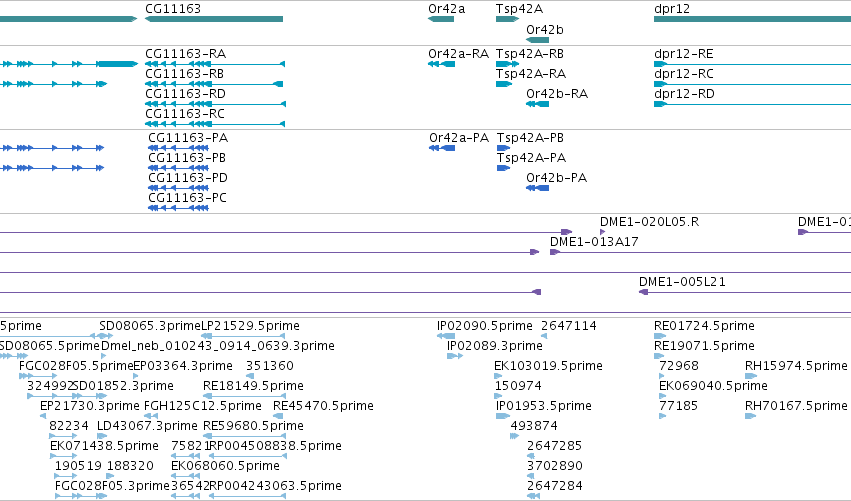Click EST EK071438.5prime

click(x=104, y=446)
